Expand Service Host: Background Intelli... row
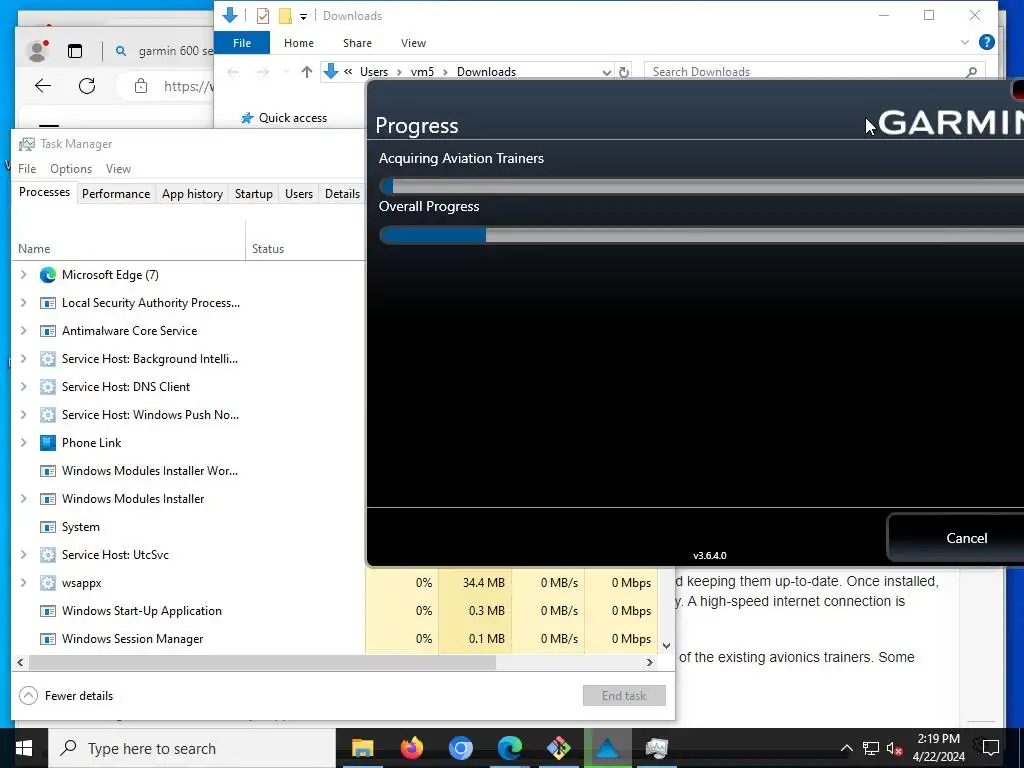The image size is (1024, 768). coord(24,359)
